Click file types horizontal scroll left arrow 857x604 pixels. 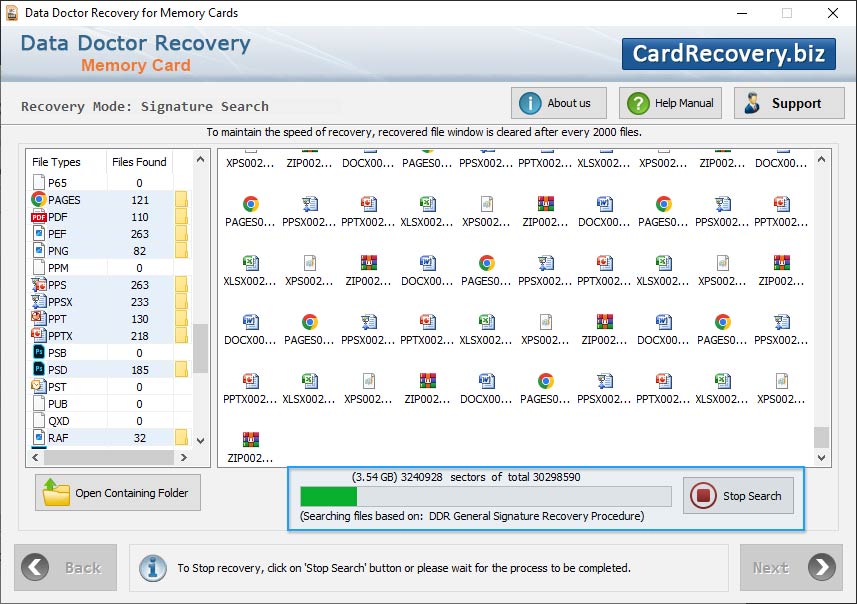click(36, 458)
